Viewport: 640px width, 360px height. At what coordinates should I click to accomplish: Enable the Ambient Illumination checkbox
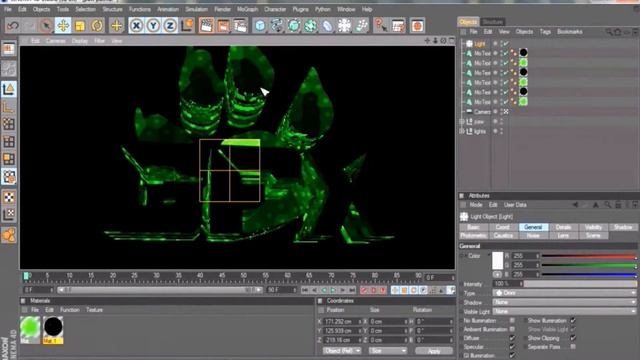tap(512, 329)
